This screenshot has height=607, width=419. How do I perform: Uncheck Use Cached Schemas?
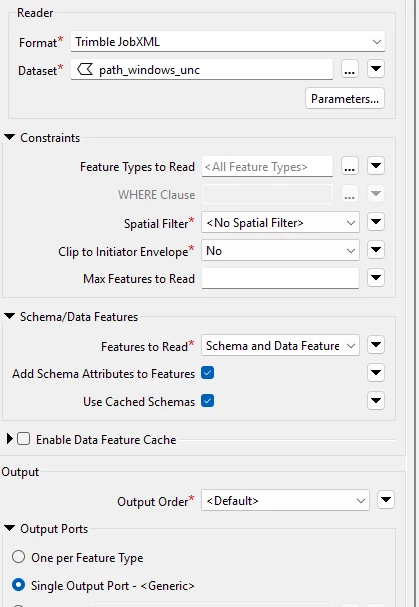[208, 401]
